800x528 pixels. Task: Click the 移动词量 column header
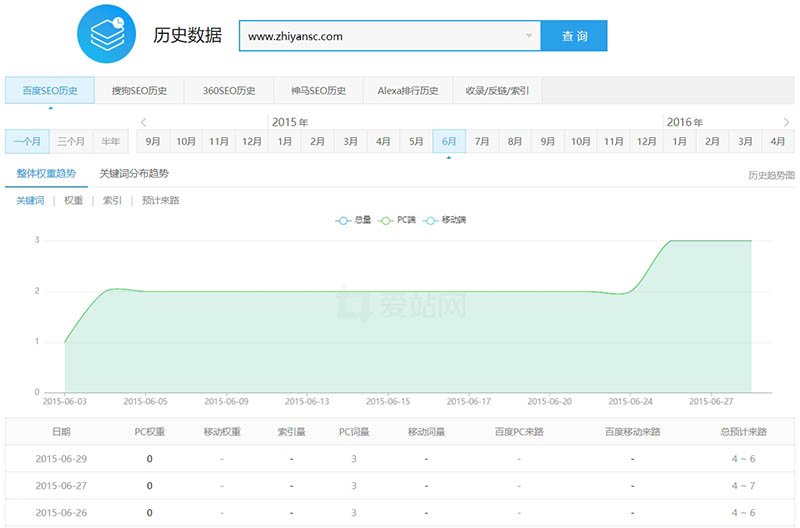pyautogui.click(x=427, y=432)
